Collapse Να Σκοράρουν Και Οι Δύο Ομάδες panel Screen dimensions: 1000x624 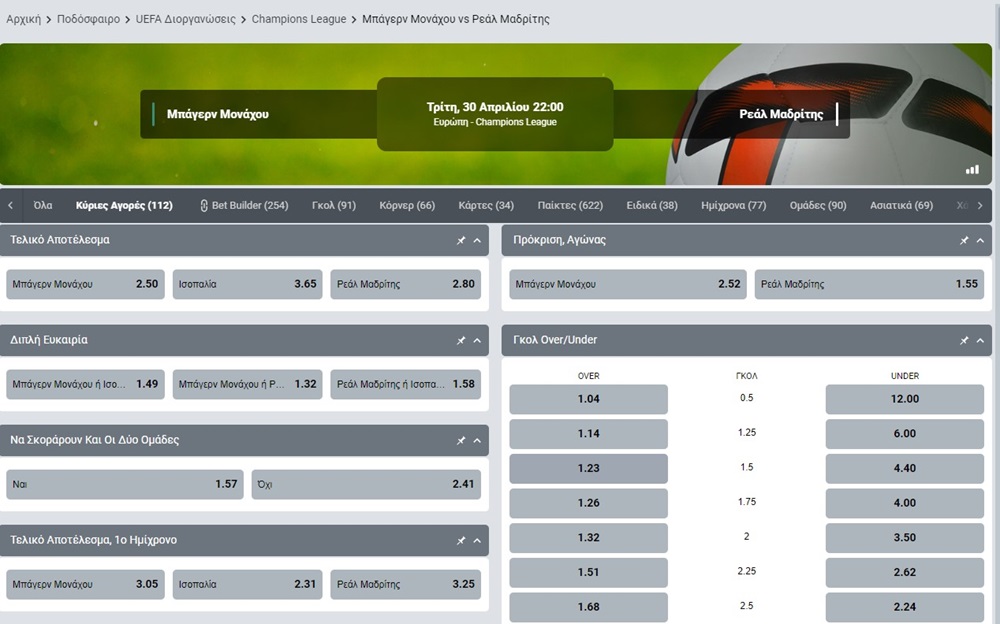coord(477,441)
